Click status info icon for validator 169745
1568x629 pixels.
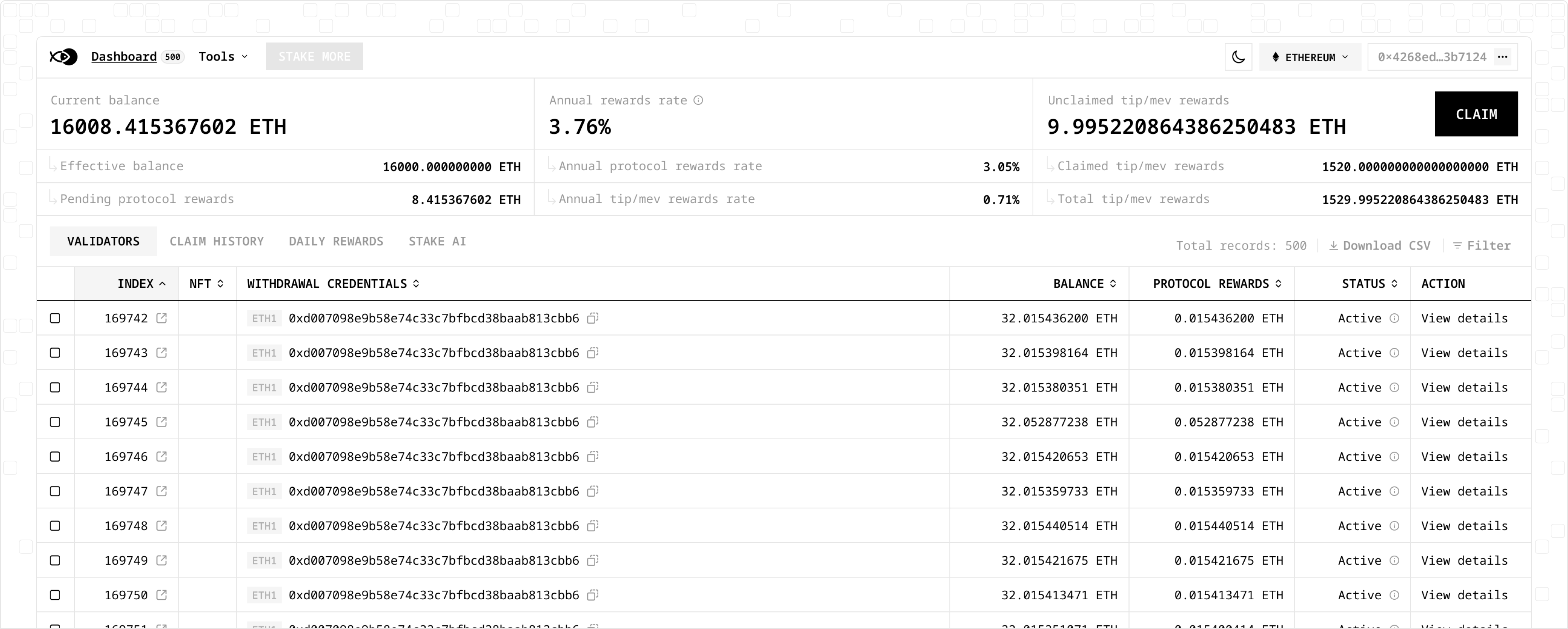[x=1394, y=422]
